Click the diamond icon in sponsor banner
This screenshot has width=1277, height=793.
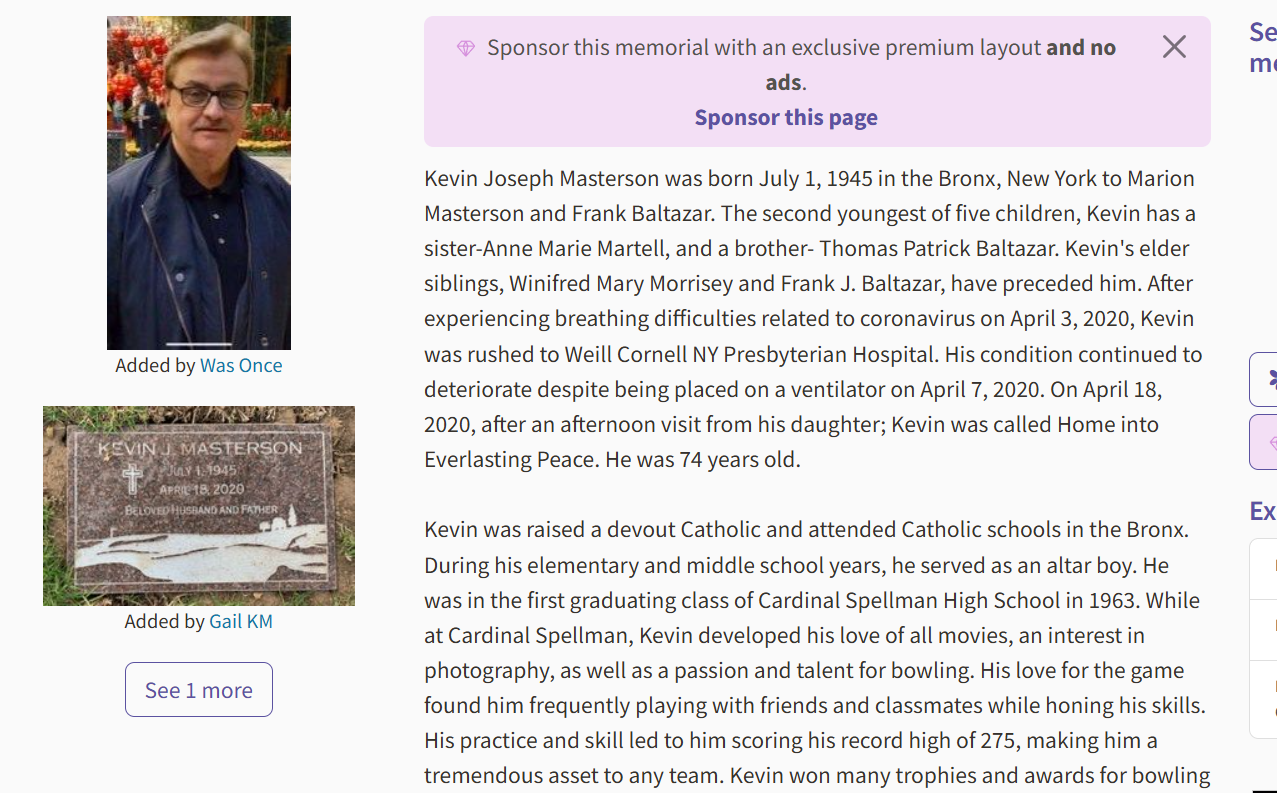click(x=465, y=48)
